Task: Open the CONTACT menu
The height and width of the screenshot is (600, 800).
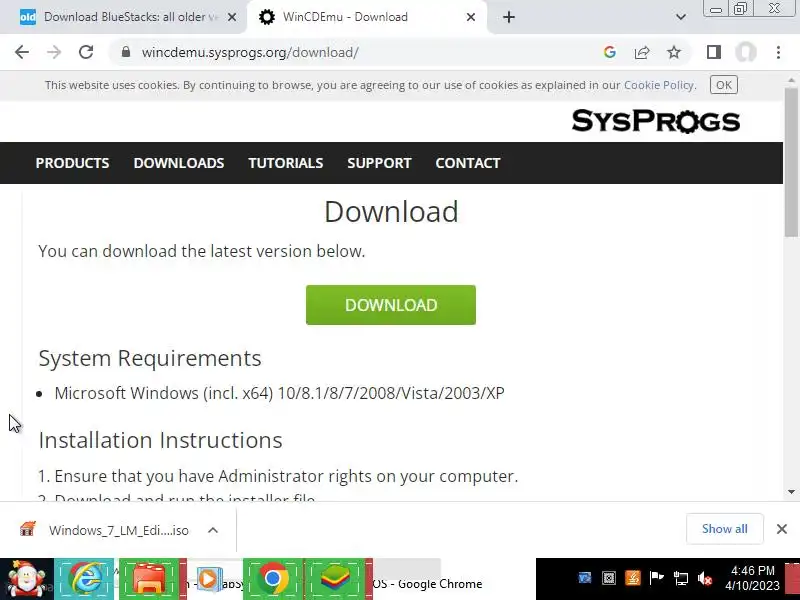Action: pos(468,163)
